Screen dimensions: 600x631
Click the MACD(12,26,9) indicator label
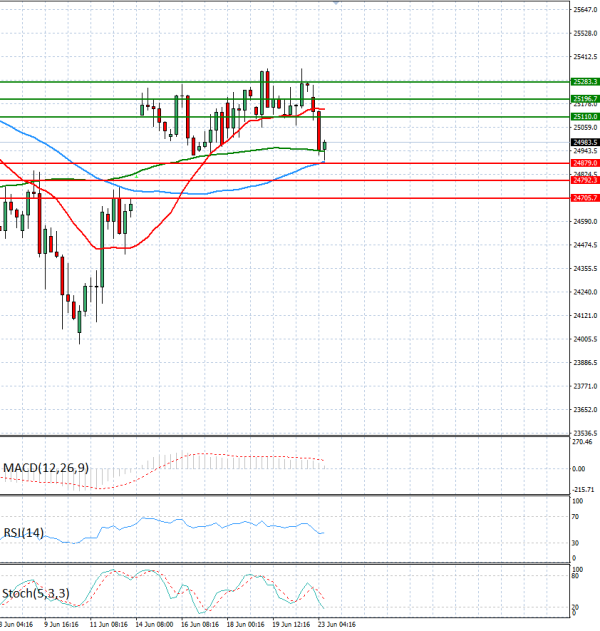coord(46,468)
